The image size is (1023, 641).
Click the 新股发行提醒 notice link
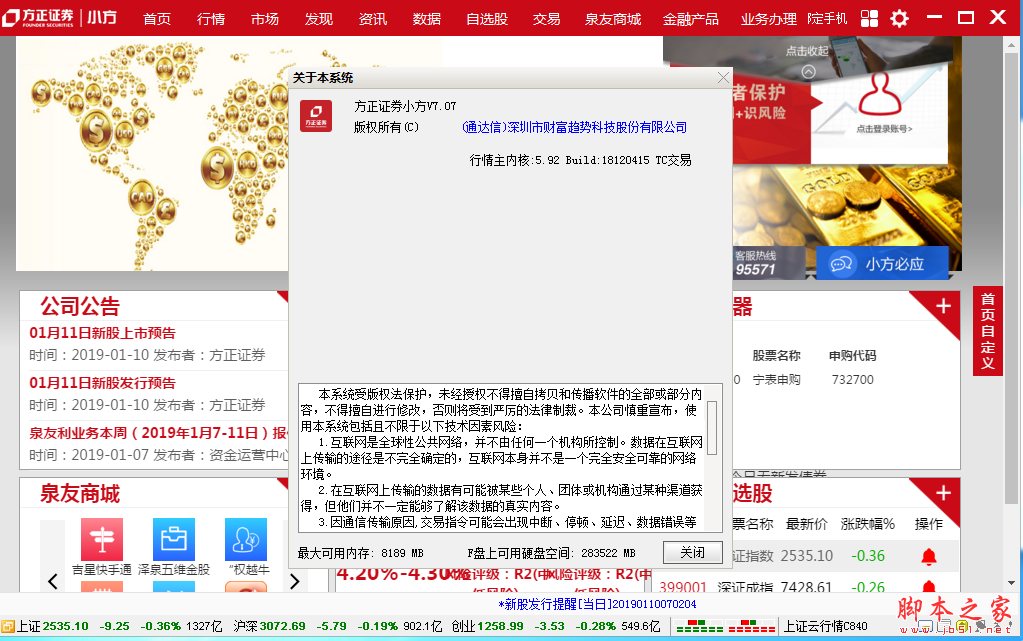click(x=597, y=604)
